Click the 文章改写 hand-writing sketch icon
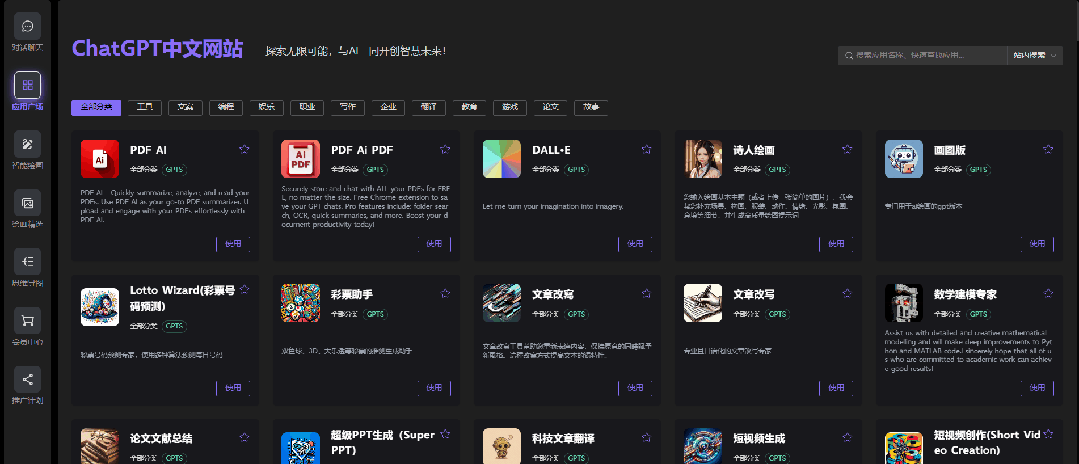The height and width of the screenshot is (464, 1079). pyautogui.click(x=703, y=303)
